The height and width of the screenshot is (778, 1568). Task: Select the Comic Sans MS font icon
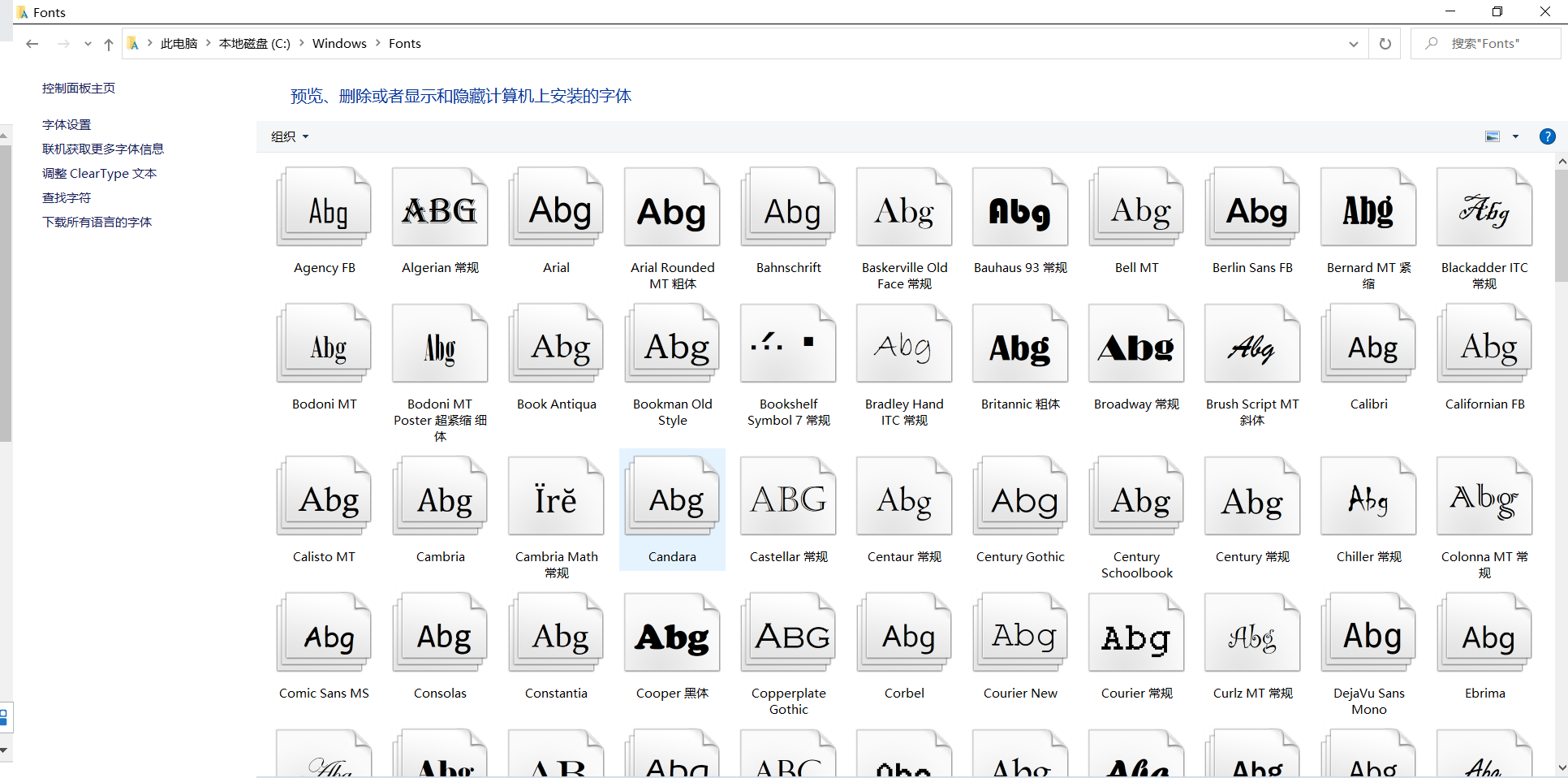(x=325, y=633)
